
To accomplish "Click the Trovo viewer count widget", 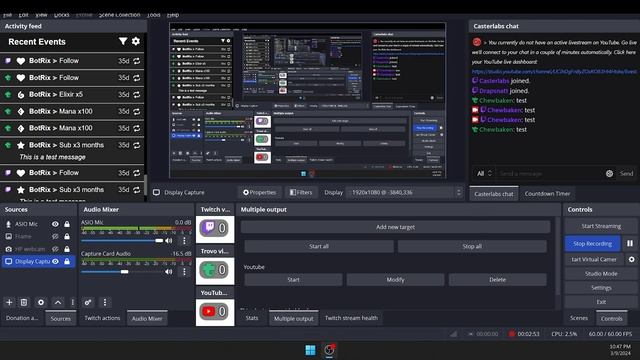I will point(215,270).
